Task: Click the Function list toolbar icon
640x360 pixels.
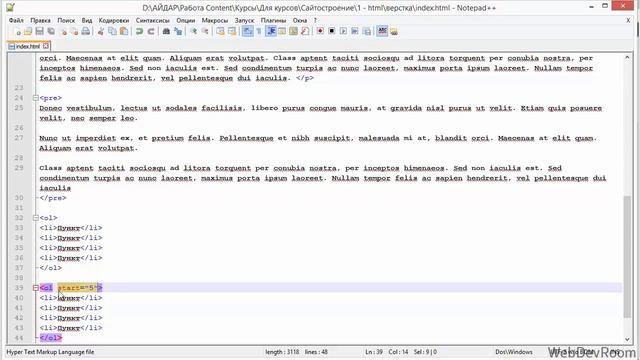Action: (305, 31)
